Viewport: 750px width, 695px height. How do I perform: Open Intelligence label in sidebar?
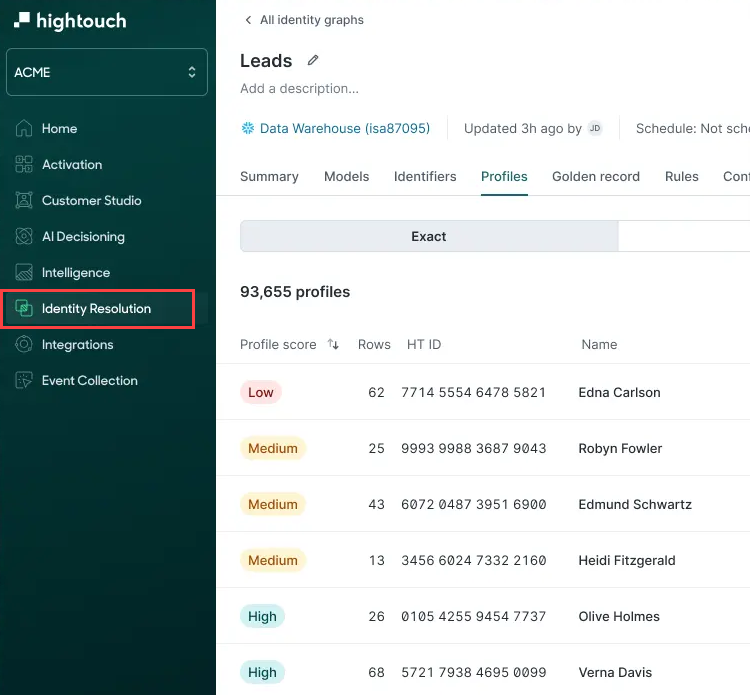pyautogui.click(x=76, y=273)
